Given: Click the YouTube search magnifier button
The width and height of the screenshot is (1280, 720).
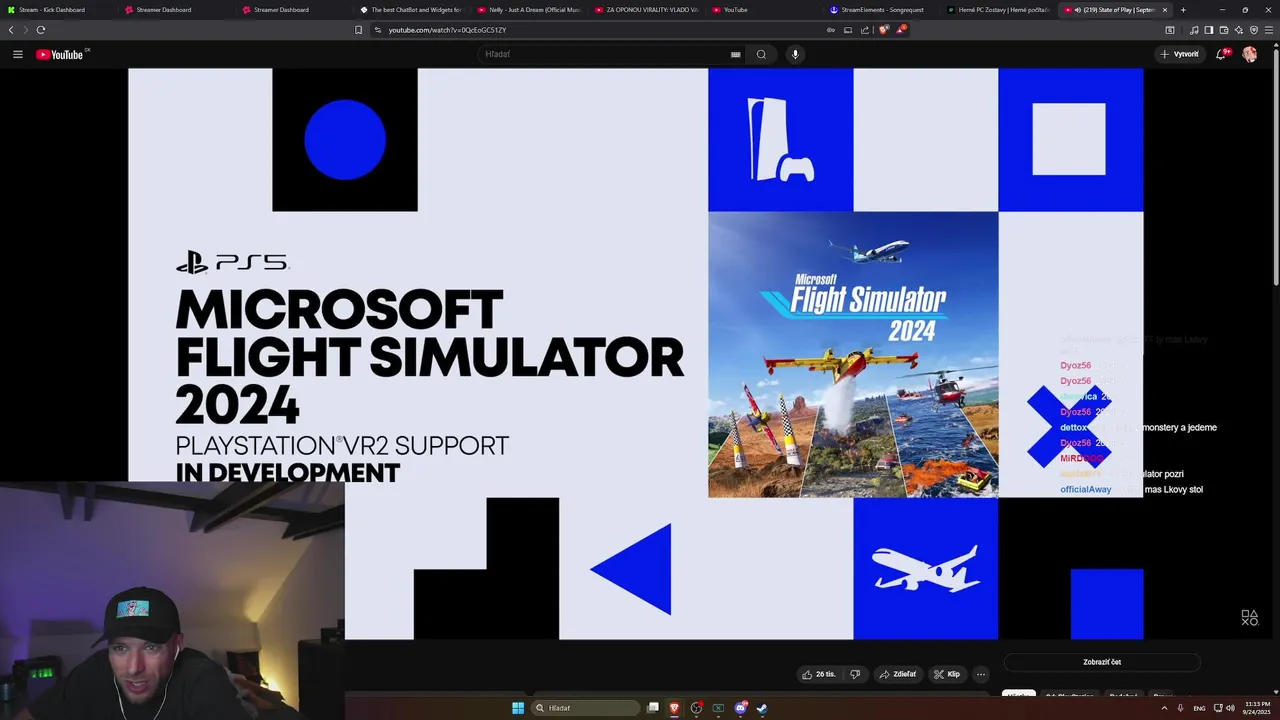Looking at the screenshot, I should 761,54.
